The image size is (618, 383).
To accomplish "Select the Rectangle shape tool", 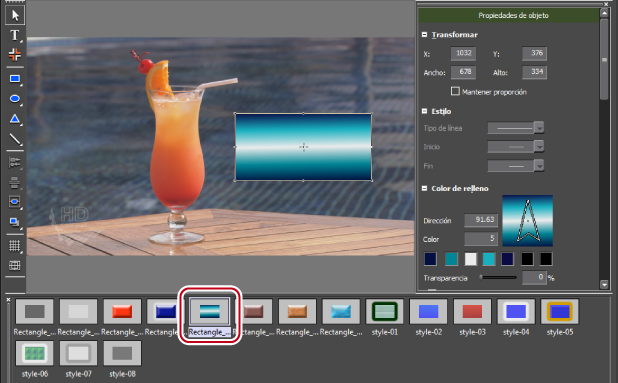I will click(15, 79).
